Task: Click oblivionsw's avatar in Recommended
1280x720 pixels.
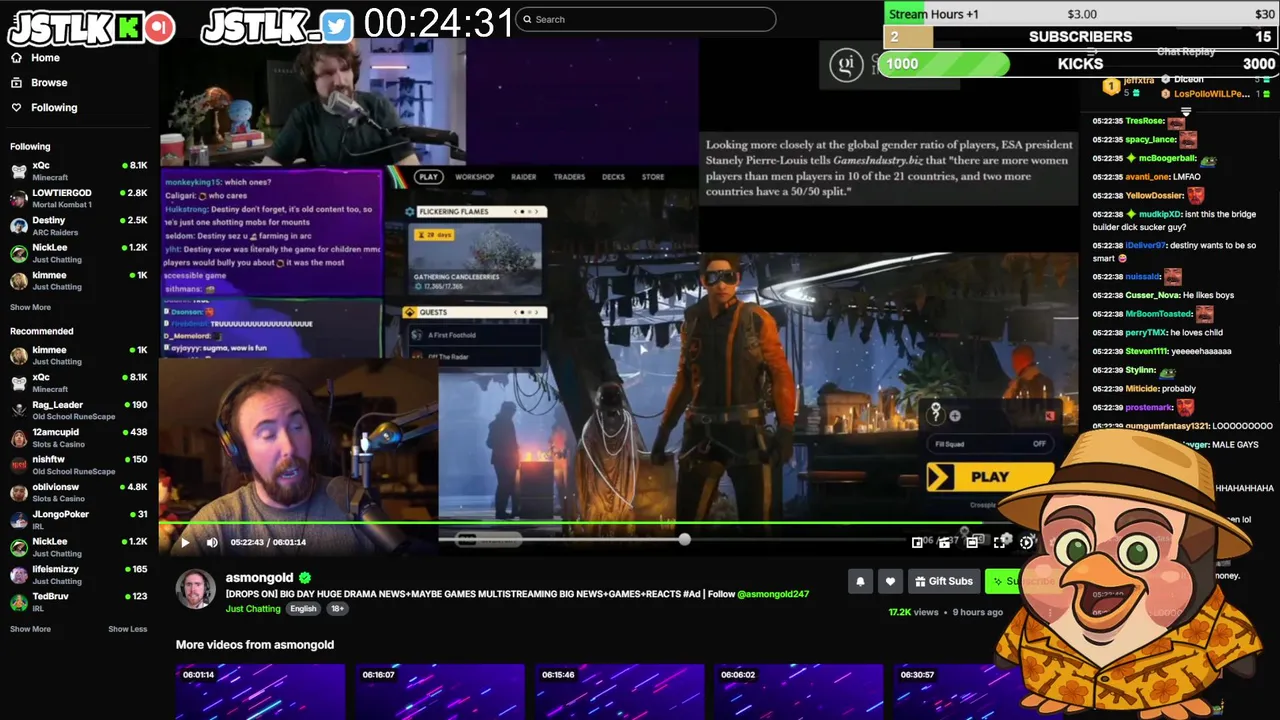Action: pyautogui.click(x=18, y=493)
